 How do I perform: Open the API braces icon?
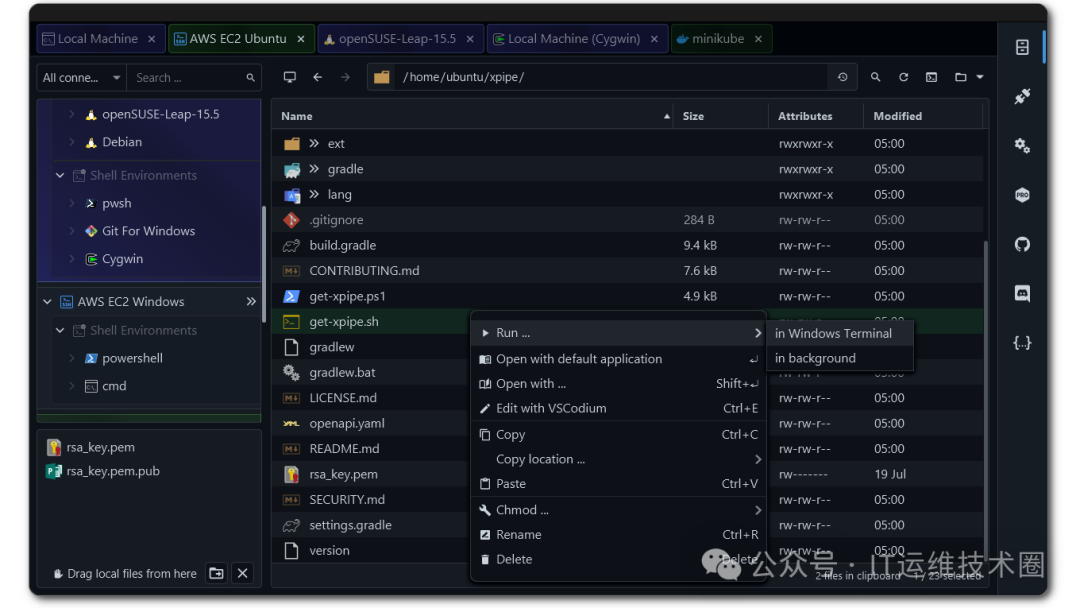[x=1022, y=343]
